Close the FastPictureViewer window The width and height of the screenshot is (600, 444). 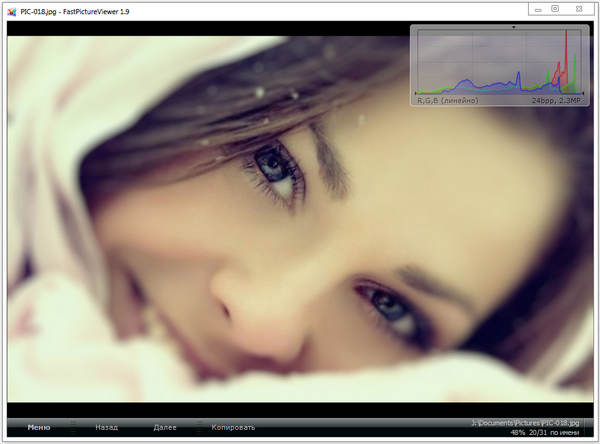click(x=579, y=9)
